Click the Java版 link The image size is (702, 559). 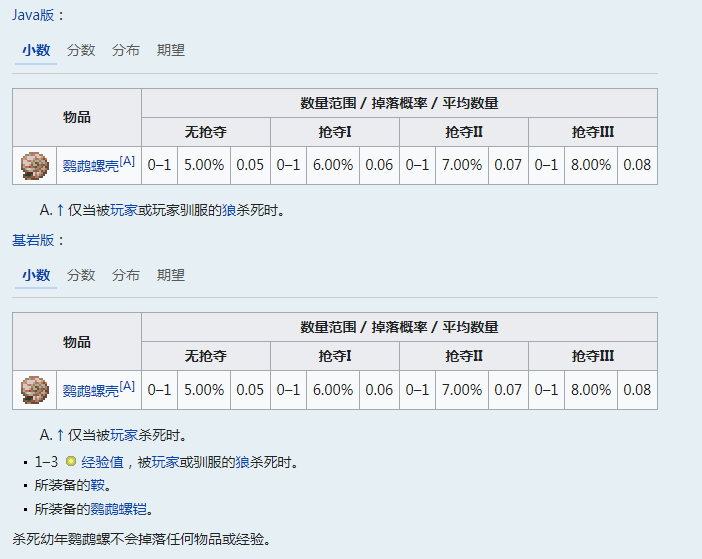tap(33, 15)
